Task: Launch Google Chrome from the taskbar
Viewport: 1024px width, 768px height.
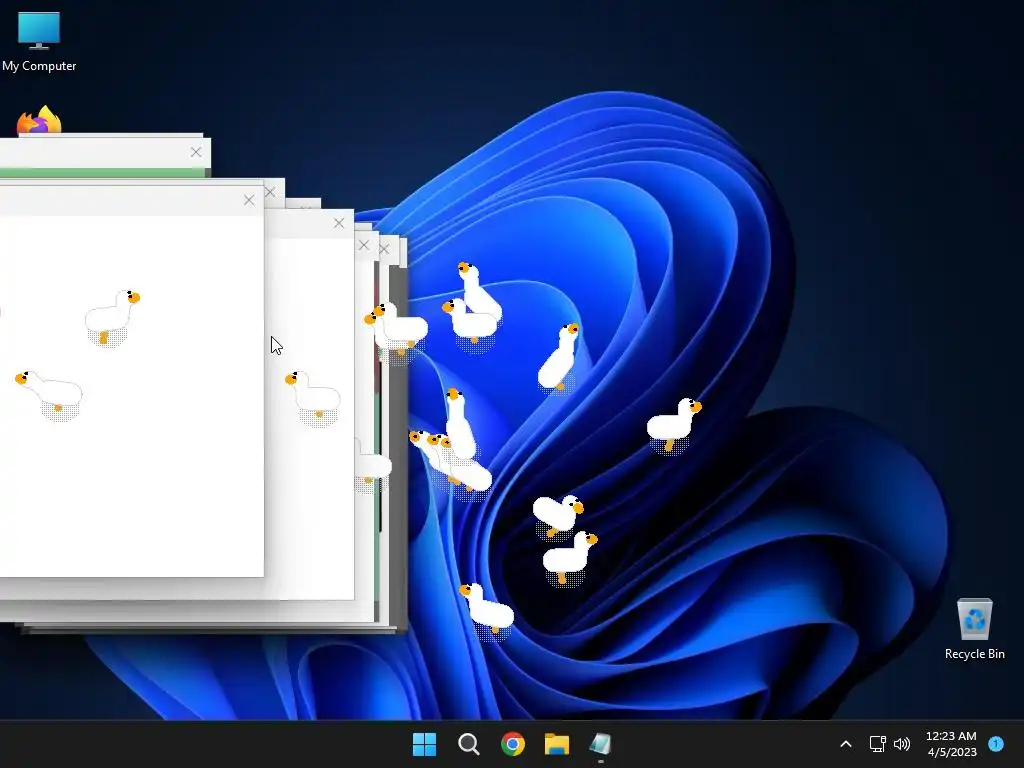Action: [x=513, y=744]
